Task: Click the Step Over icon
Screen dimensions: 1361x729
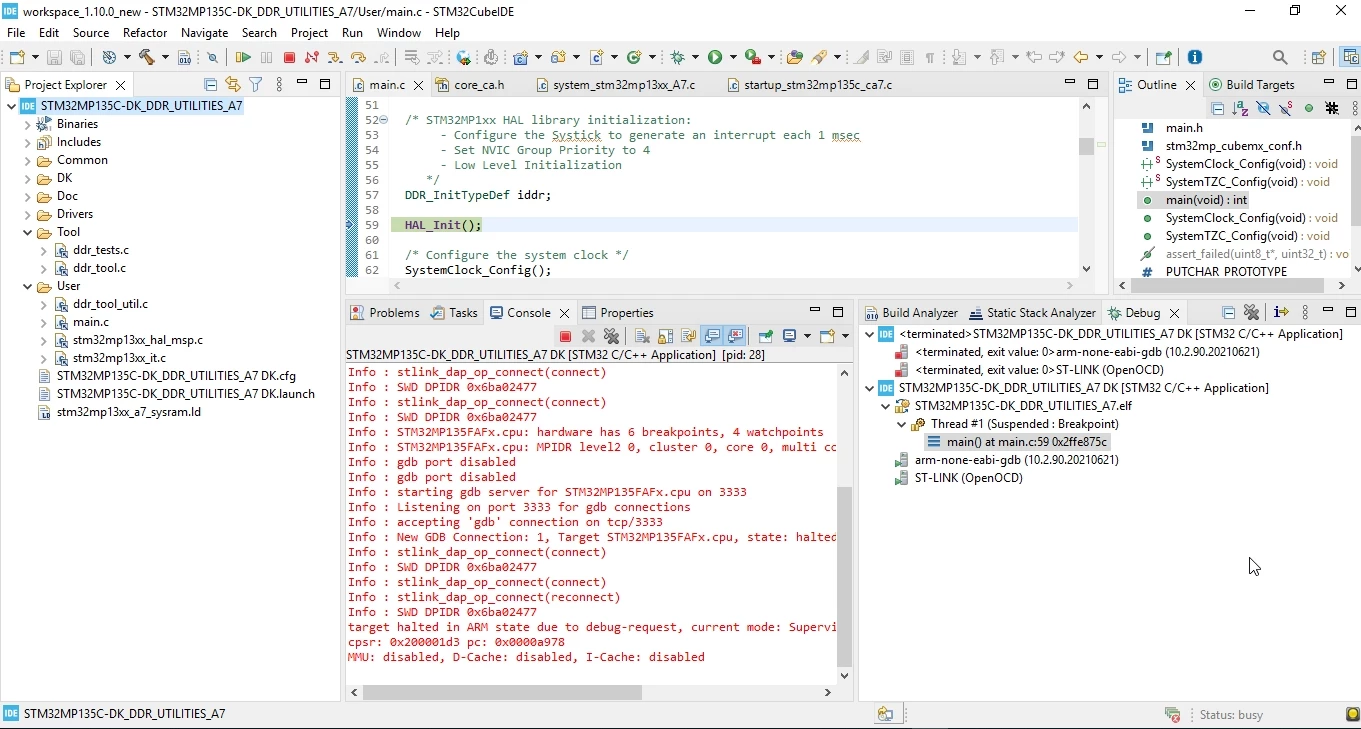Action: click(358, 58)
